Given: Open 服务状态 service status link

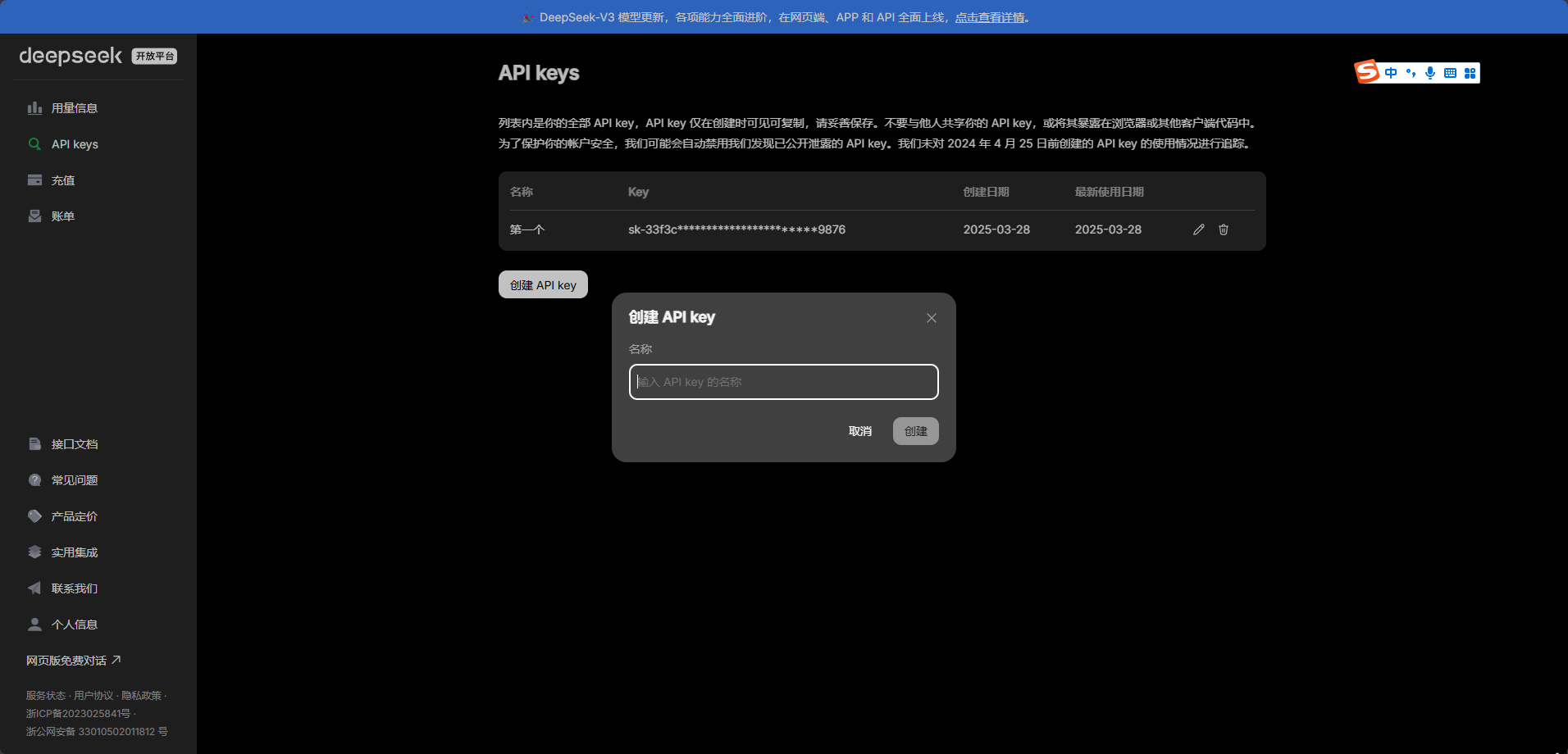Looking at the screenshot, I should 45,696.
